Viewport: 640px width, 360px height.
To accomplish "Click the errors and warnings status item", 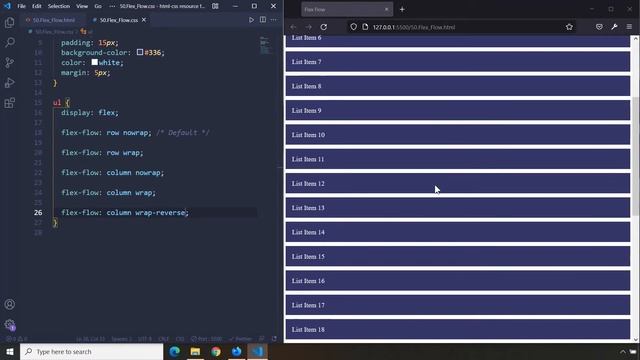I will coord(16,339).
